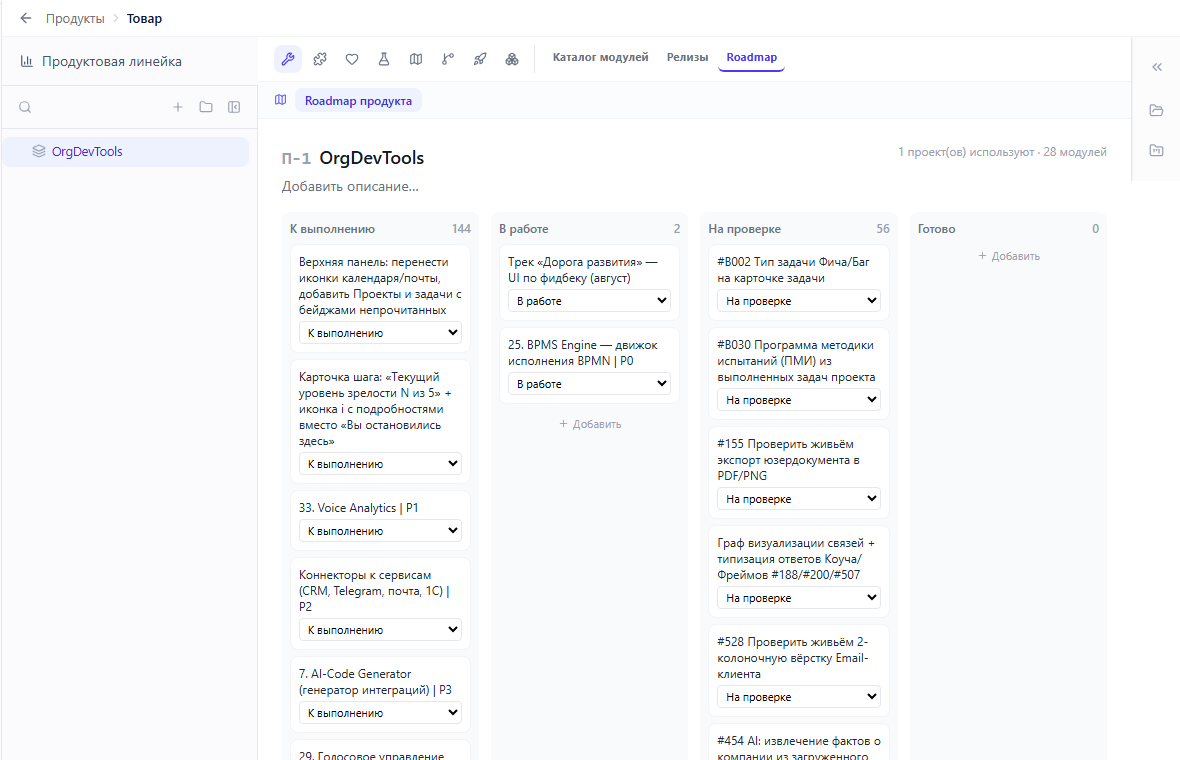Click Добавить in the Готово column

click(x=1008, y=256)
